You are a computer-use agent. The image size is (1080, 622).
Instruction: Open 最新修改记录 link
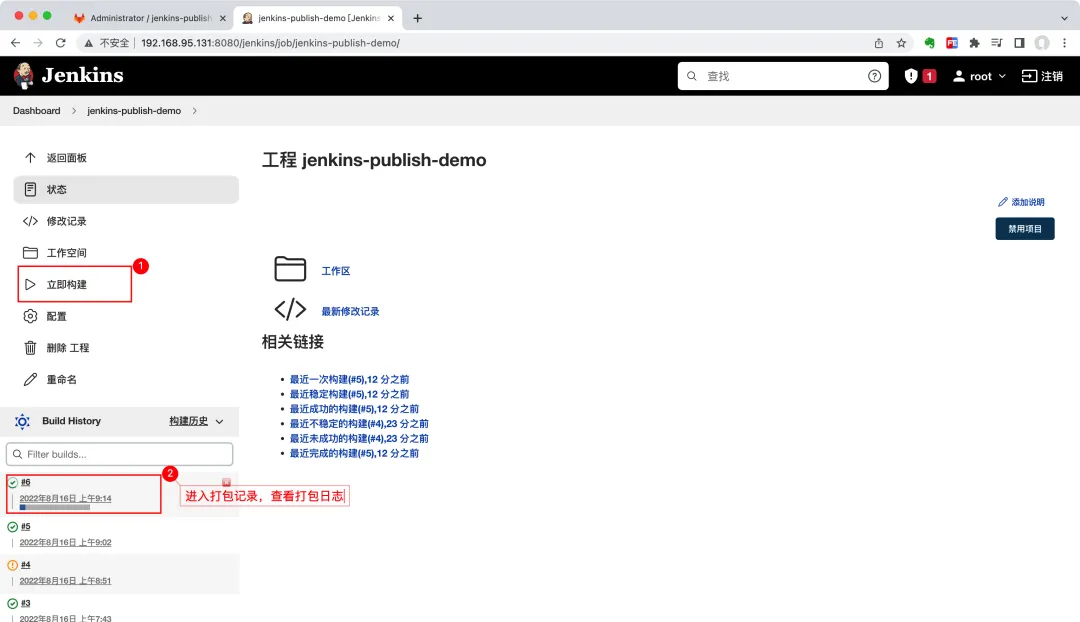(351, 311)
